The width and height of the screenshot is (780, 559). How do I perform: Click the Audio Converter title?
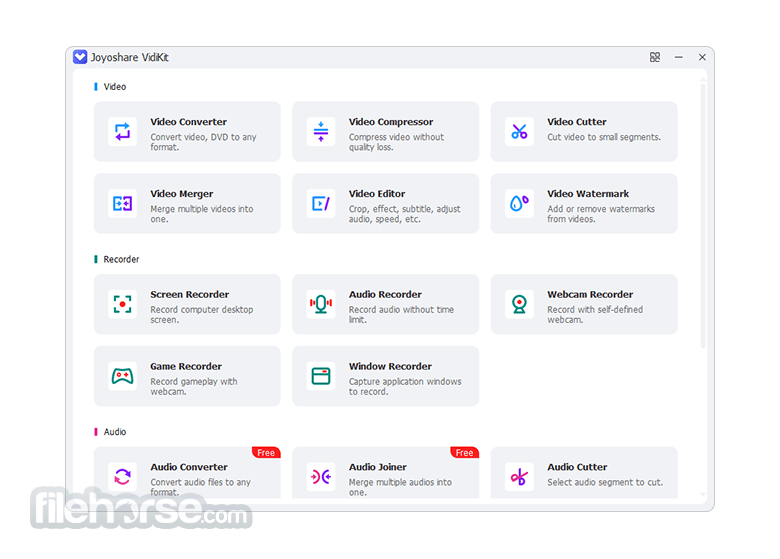pyautogui.click(x=189, y=467)
